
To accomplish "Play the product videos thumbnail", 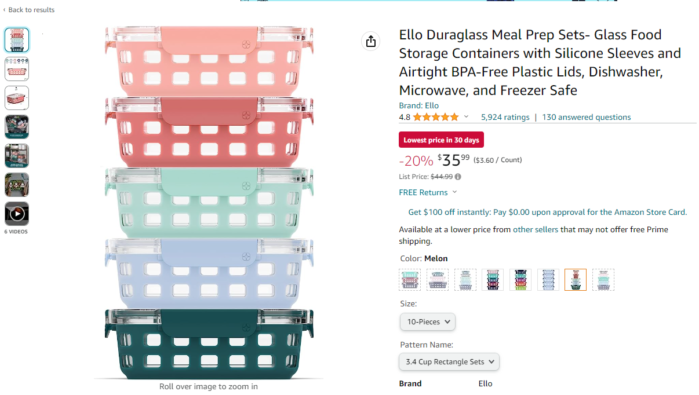I will pyautogui.click(x=17, y=214).
